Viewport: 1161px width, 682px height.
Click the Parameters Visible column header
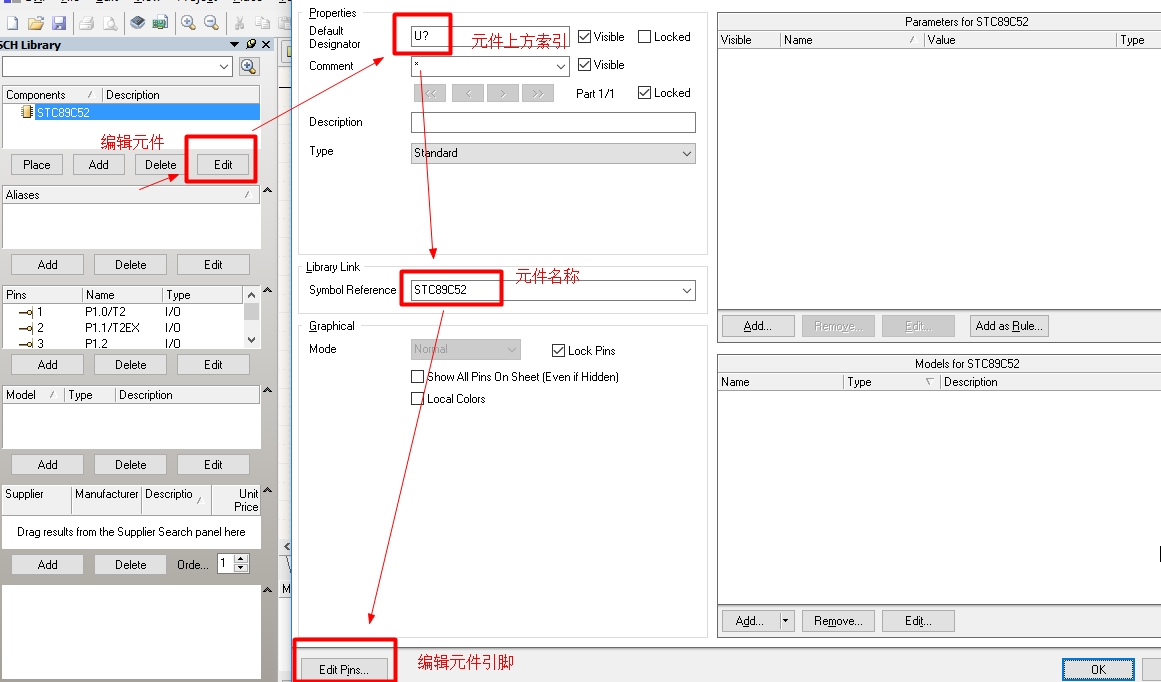(749, 40)
